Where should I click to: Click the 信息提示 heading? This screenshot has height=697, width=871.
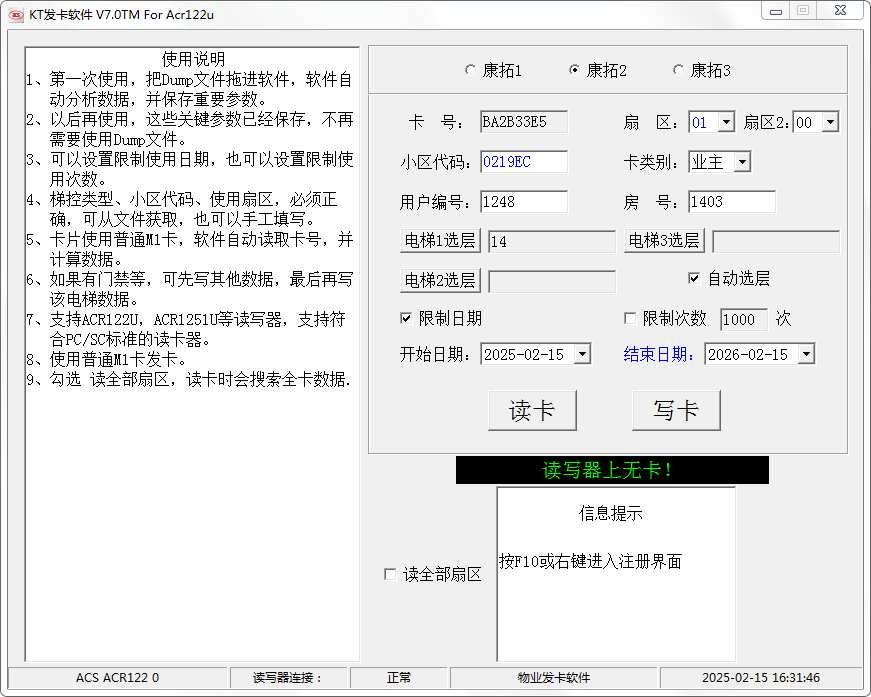point(610,513)
